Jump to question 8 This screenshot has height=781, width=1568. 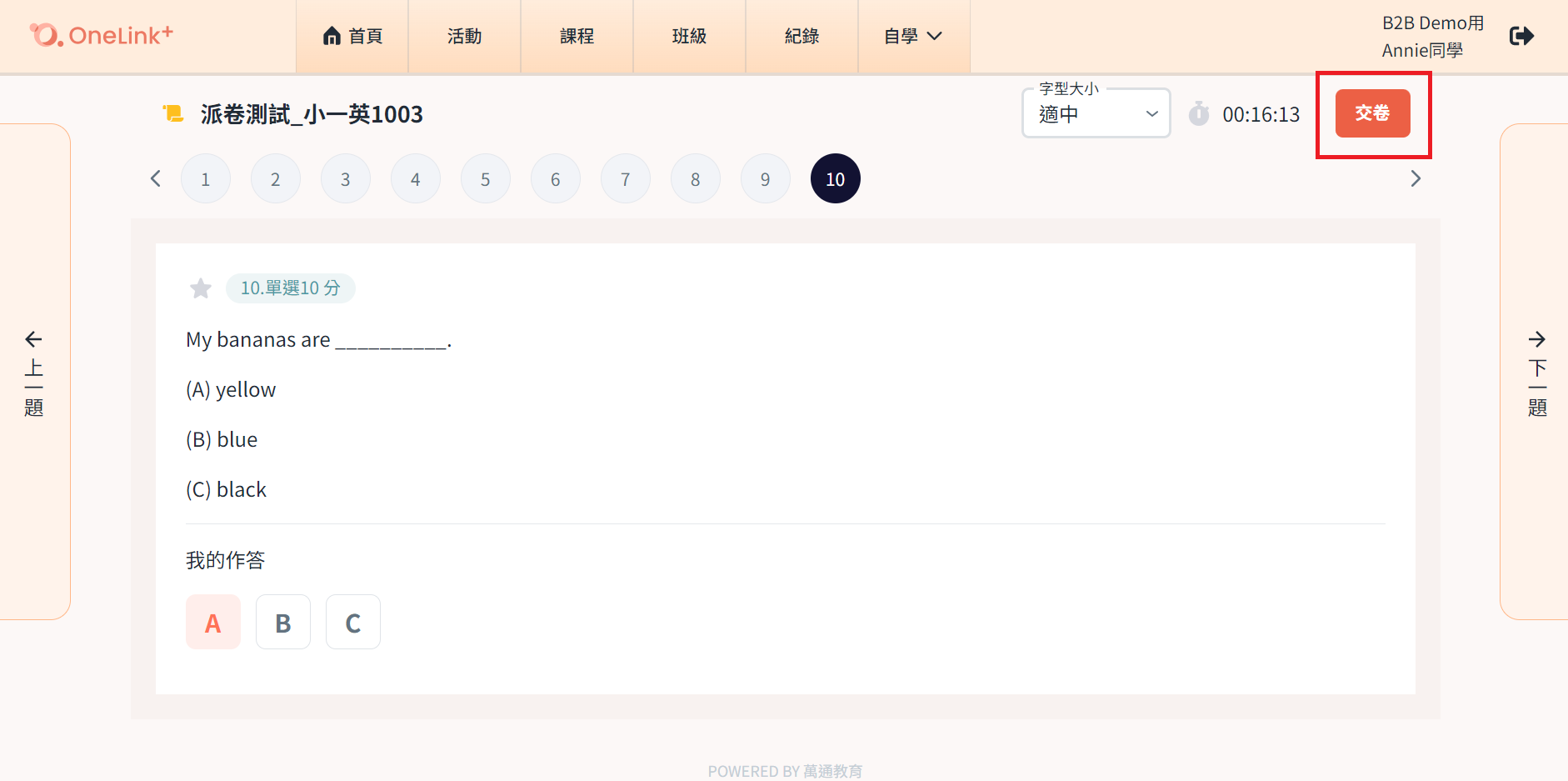(x=696, y=178)
